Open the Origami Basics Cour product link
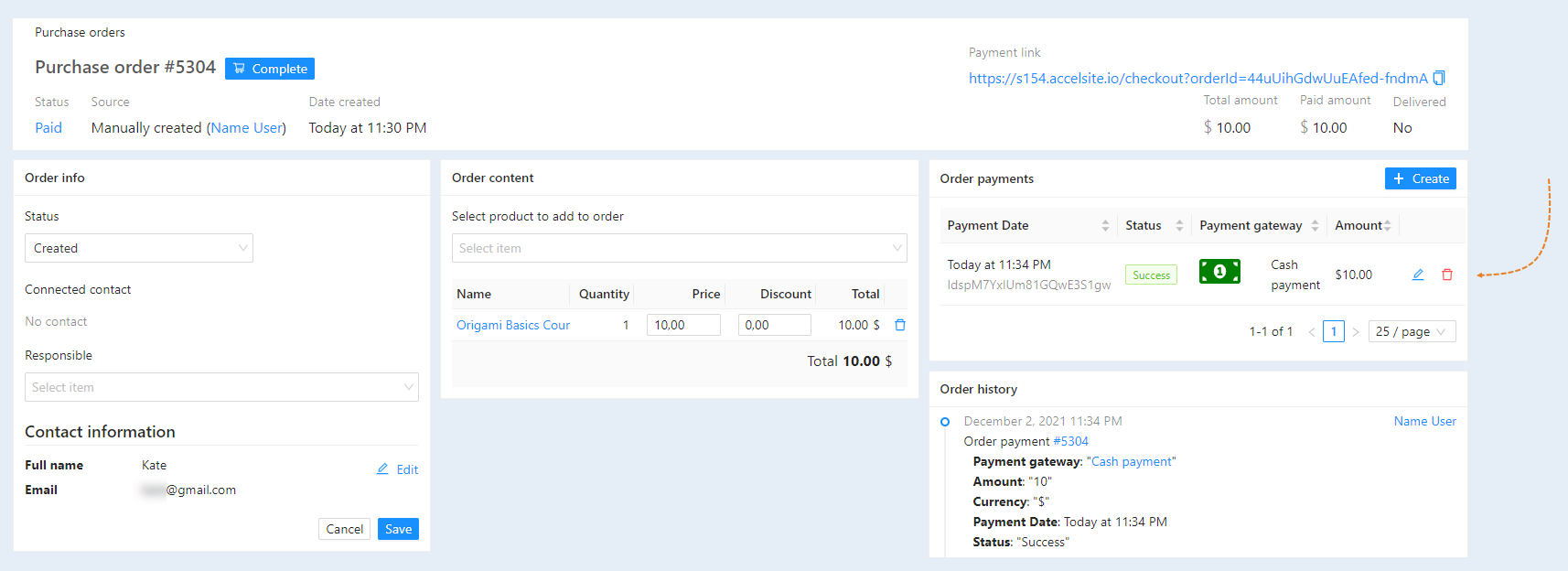Viewport: 1568px width, 571px height. point(513,325)
